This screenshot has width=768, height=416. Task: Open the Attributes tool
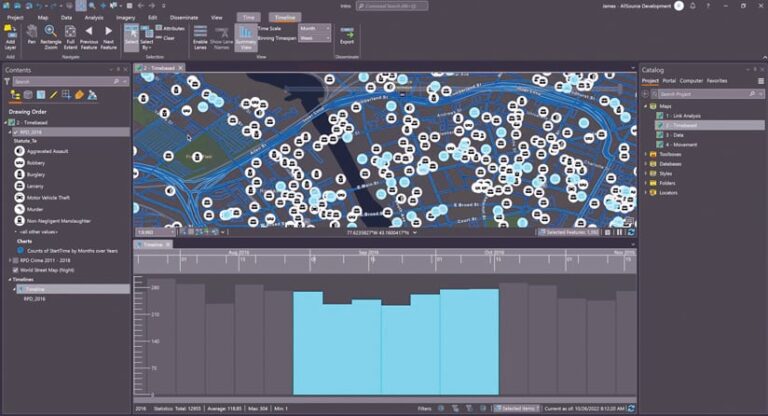(x=170, y=28)
